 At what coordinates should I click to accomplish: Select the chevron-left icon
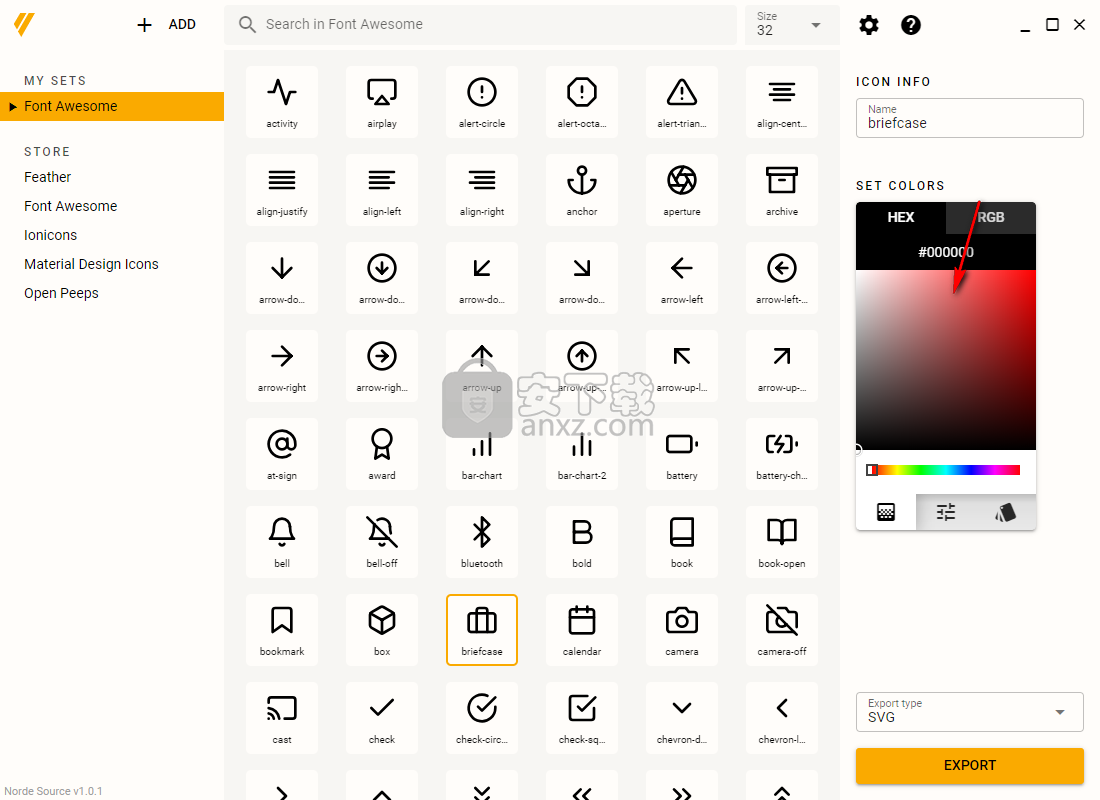click(x=782, y=717)
